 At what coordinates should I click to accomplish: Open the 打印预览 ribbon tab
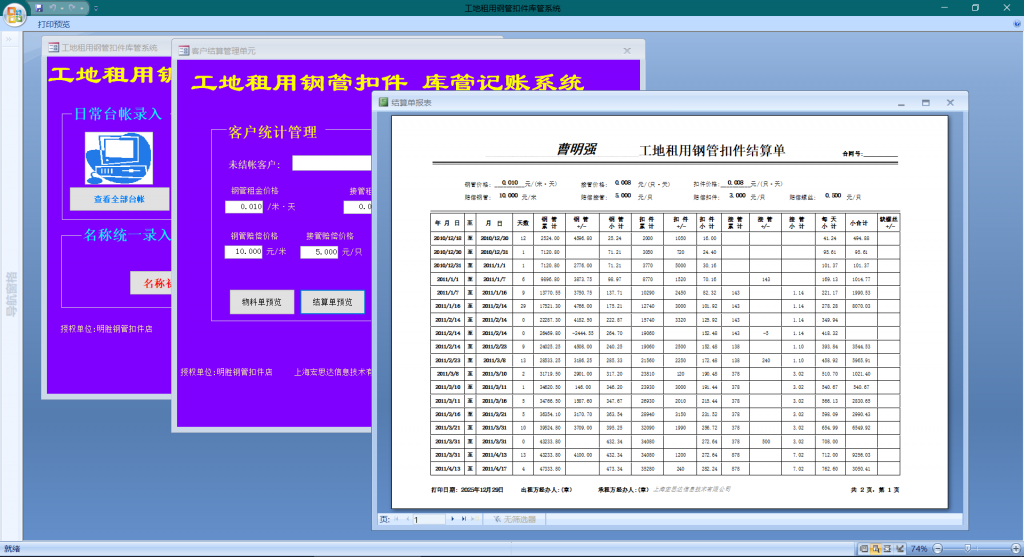(x=54, y=24)
